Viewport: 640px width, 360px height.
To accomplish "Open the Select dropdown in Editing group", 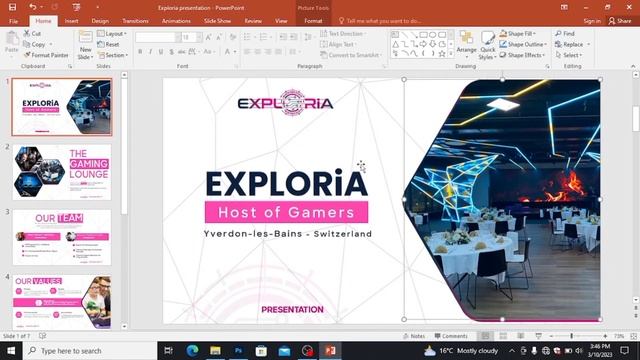I will click(x=568, y=55).
